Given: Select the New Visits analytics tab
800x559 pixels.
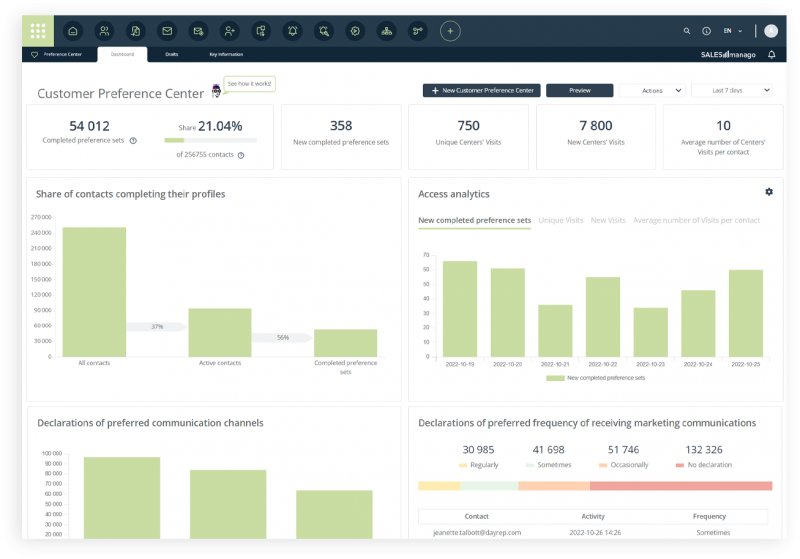Looking at the screenshot, I should click(608, 220).
